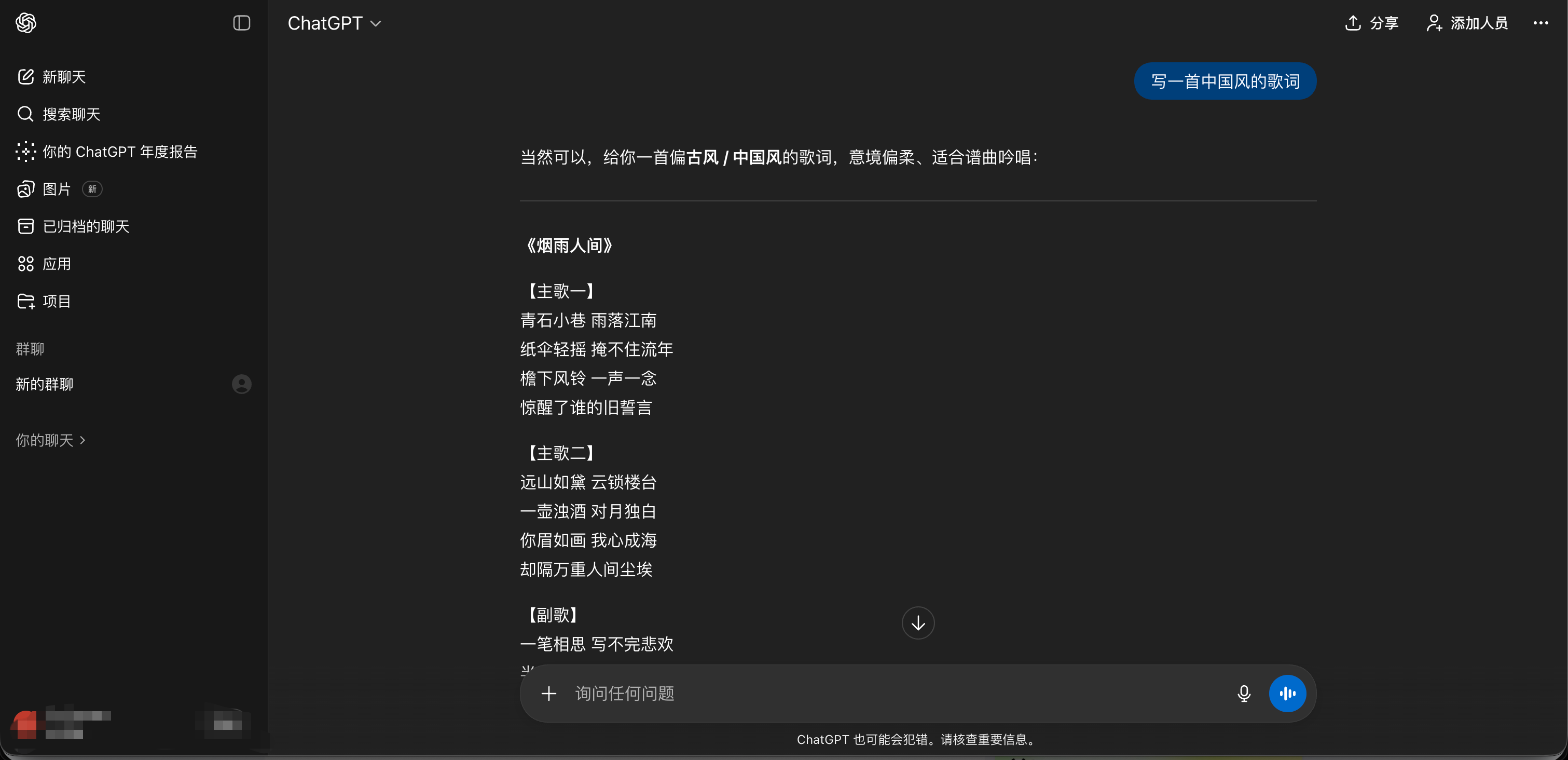Click the scroll-to-bottom arrow
The width and height of the screenshot is (1568, 760).
[917, 623]
